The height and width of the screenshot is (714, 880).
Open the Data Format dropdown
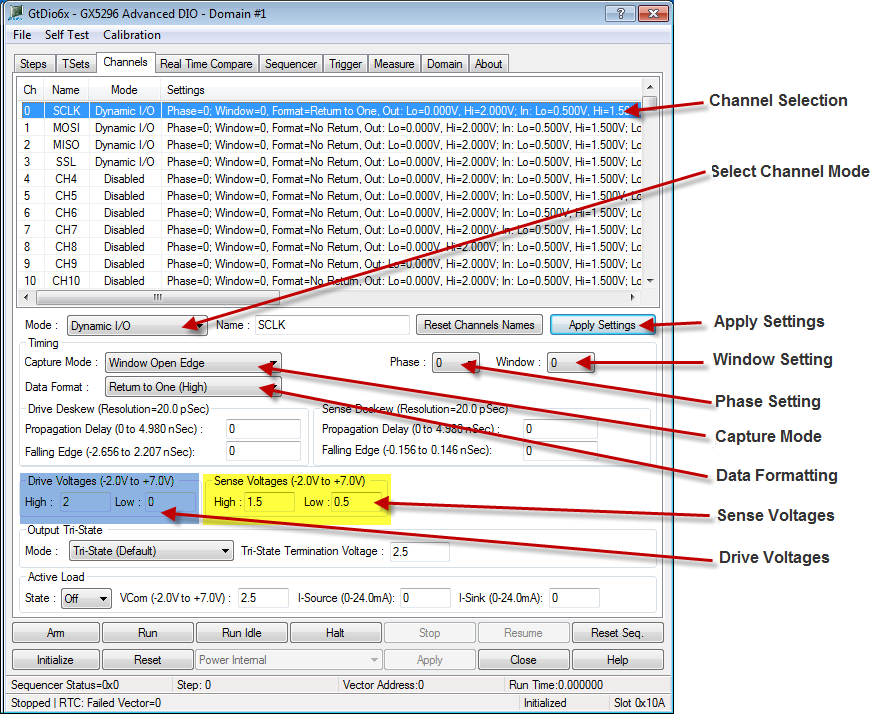(193, 387)
